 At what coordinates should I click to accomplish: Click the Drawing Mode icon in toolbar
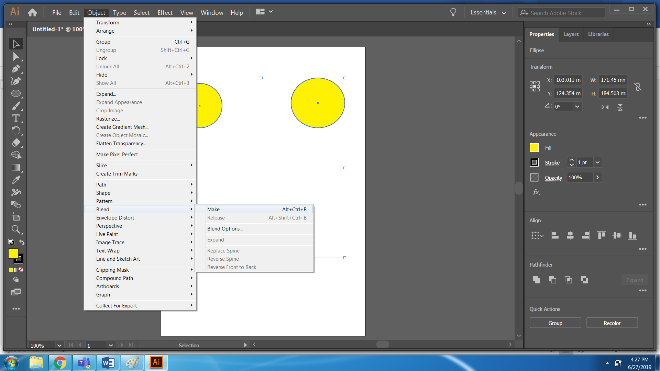click(x=16, y=280)
